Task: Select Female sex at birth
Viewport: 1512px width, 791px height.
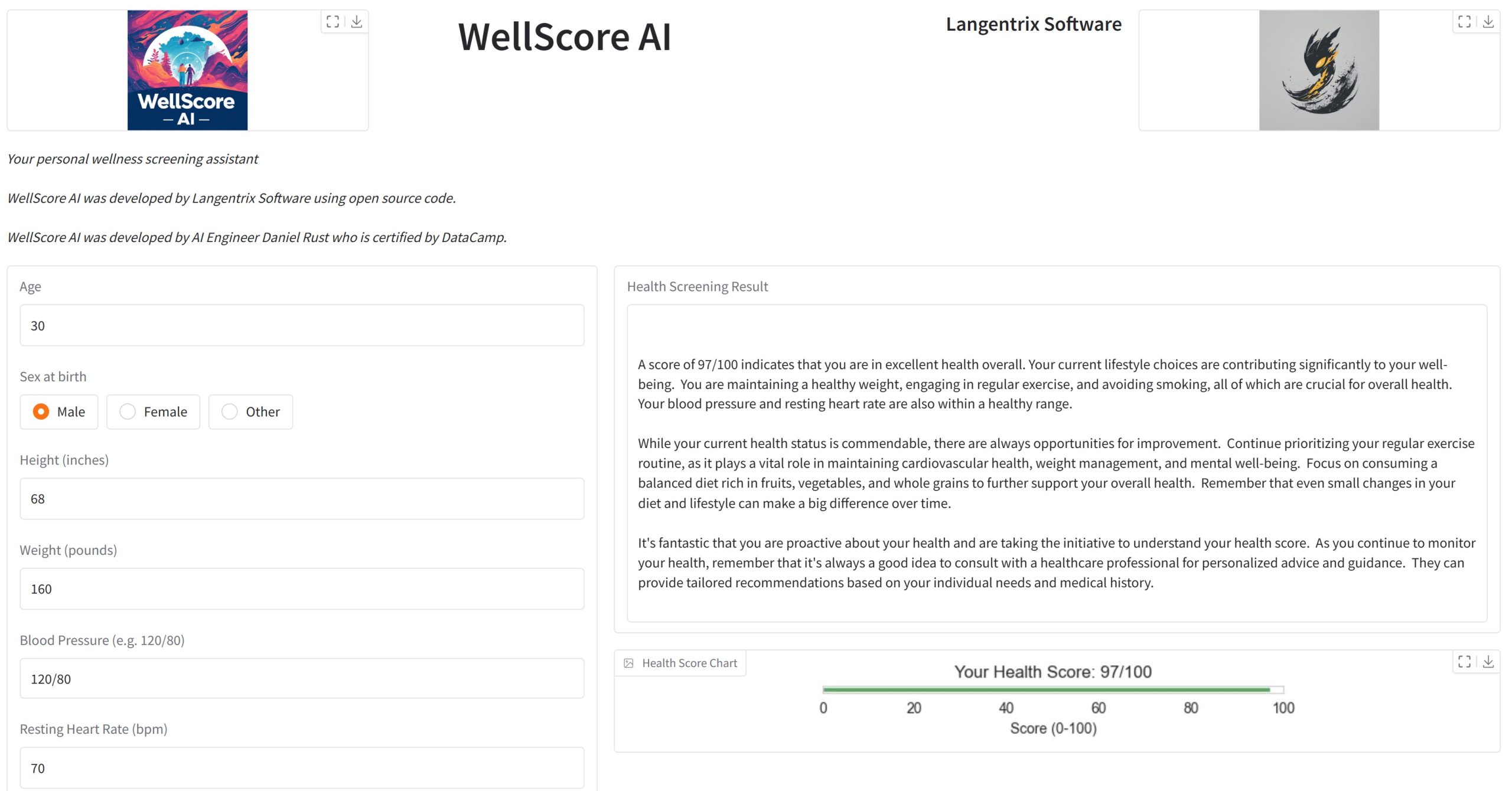Action: click(x=128, y=411)
